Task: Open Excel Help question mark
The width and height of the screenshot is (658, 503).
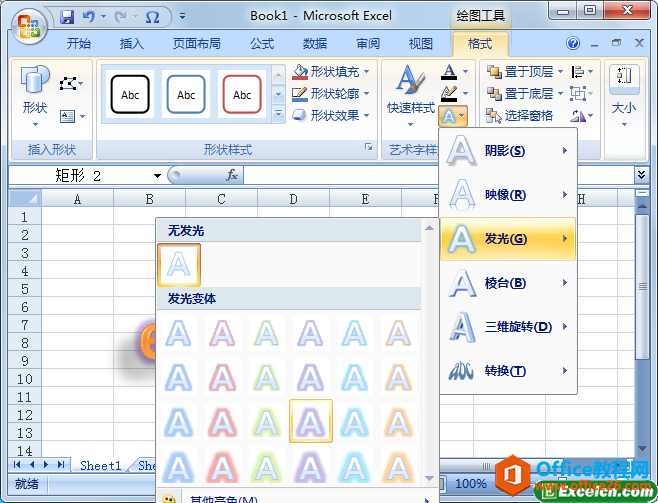Action: click(x=573, y=43)
